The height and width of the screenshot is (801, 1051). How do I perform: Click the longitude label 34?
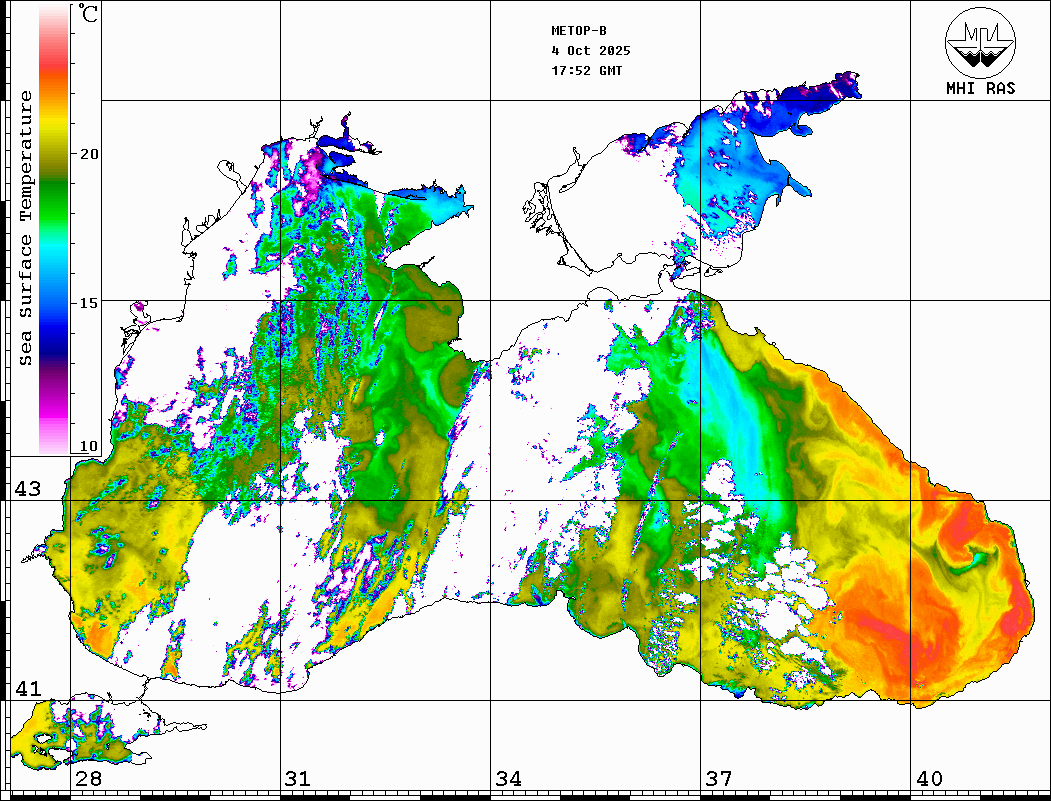(x=507, y=779)
